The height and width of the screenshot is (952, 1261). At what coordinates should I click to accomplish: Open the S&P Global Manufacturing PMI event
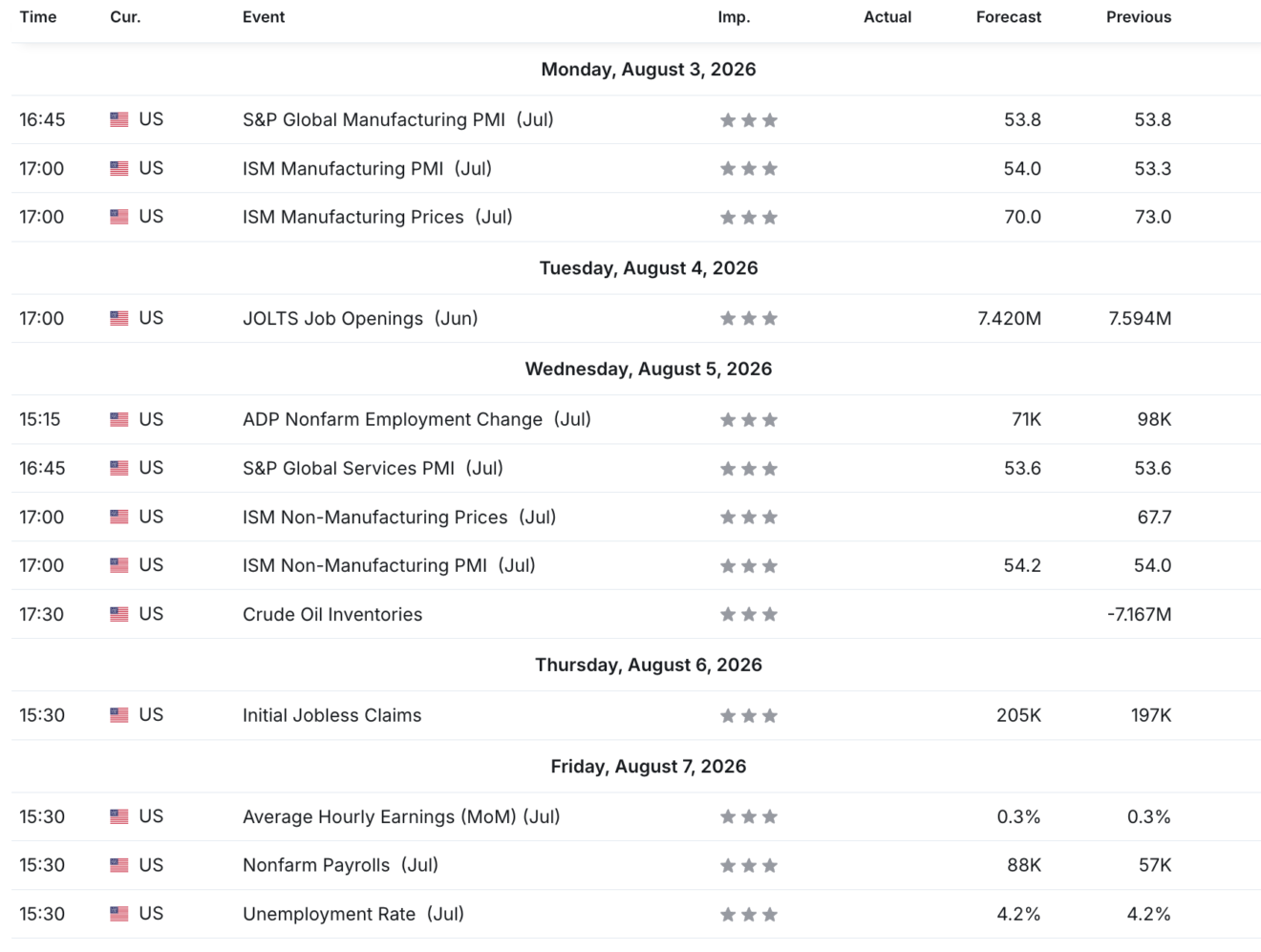click(x=398, y=119)
